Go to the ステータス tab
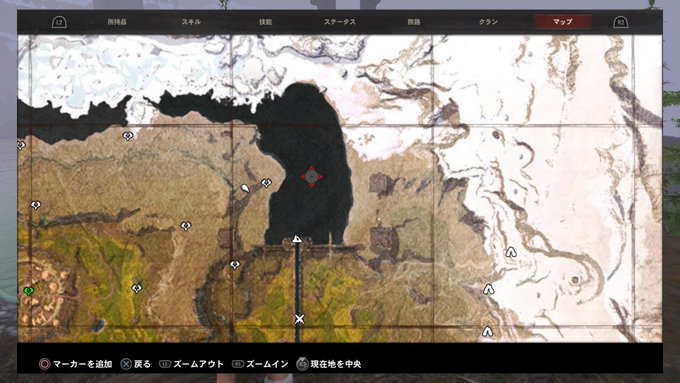The height and width of the screenshot is (383, 680). click(340, 22)
